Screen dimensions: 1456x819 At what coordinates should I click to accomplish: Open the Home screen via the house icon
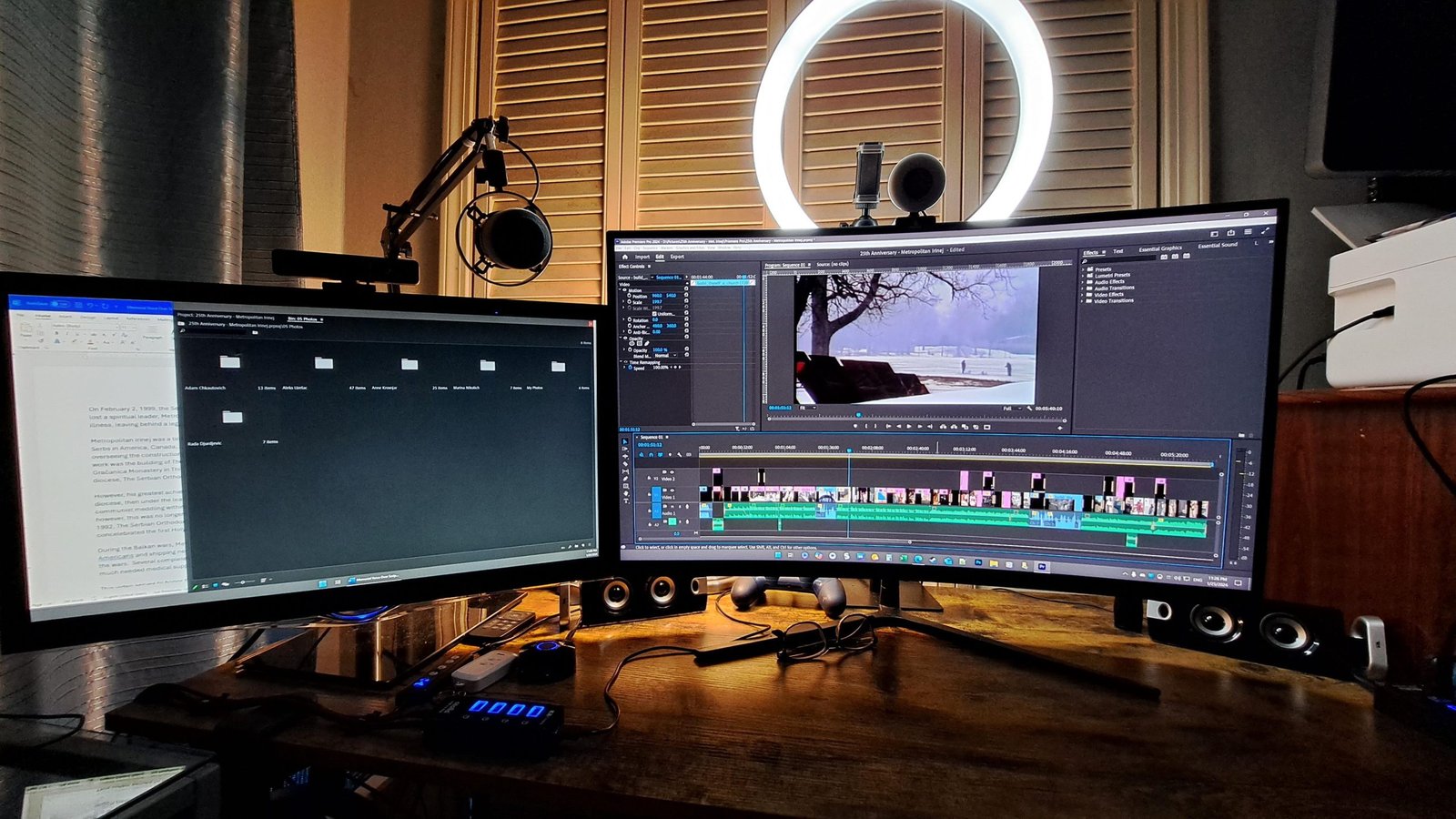coord(625,257)
